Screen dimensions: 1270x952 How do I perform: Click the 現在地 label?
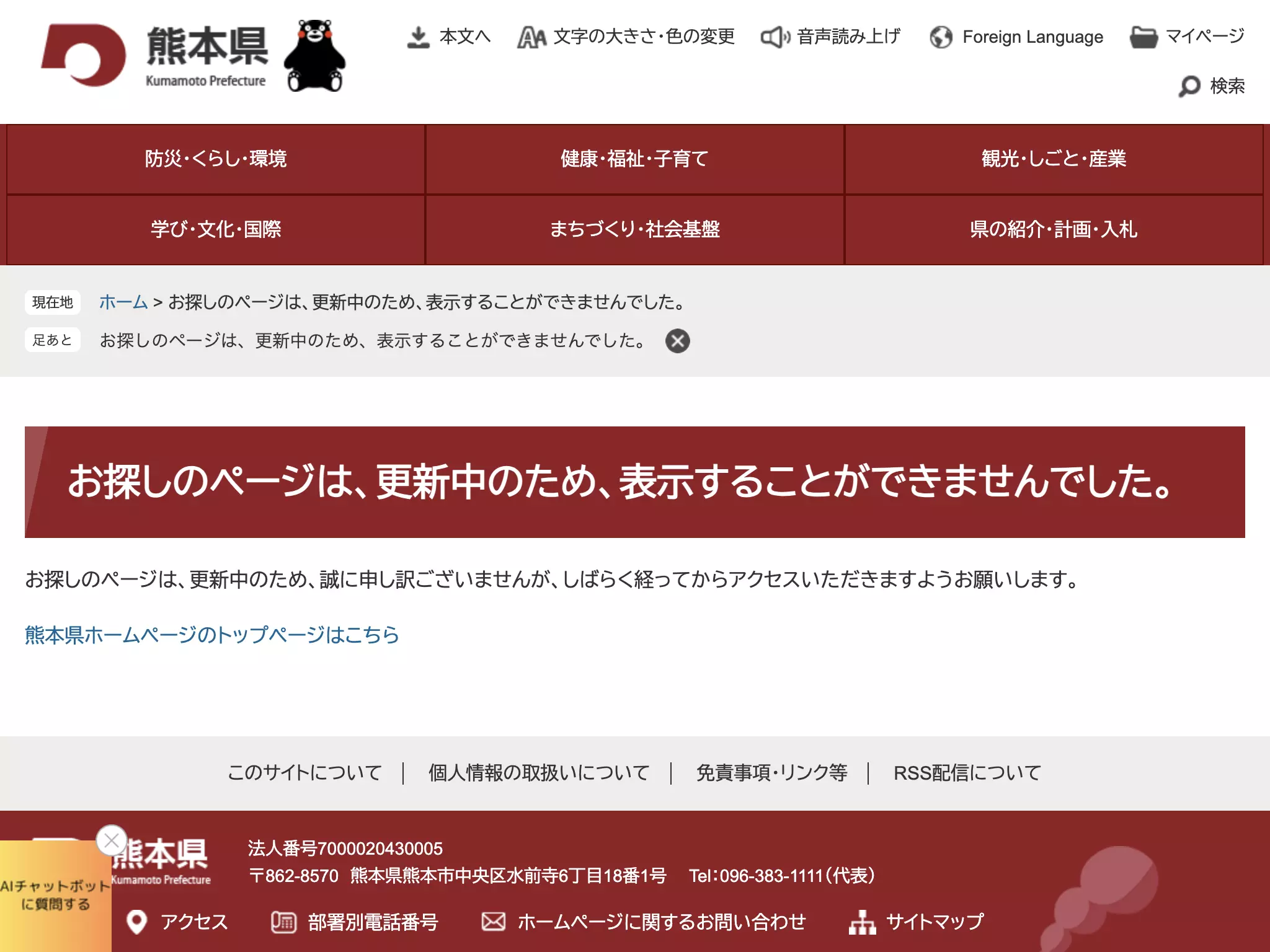pyautogui.click(x=53, y=302)
